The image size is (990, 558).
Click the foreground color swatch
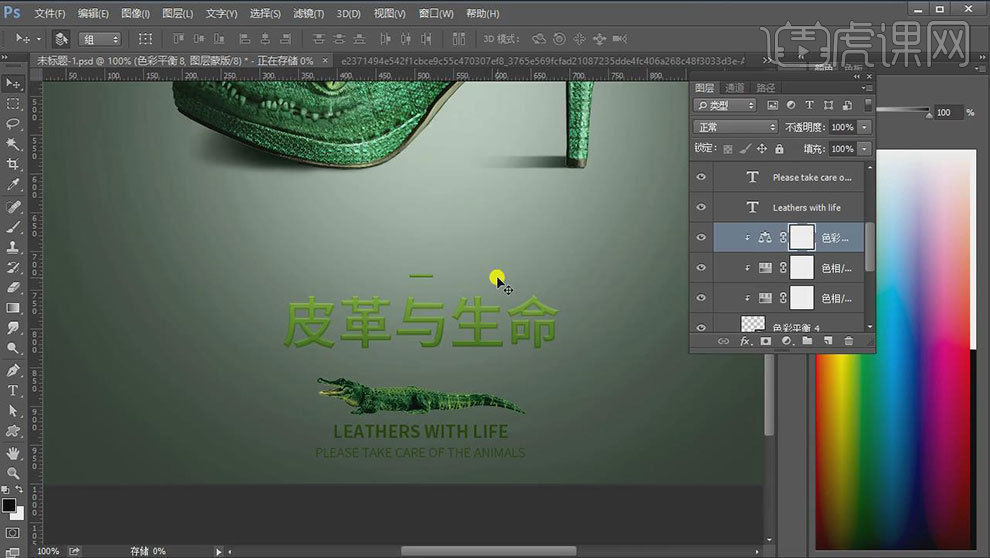click(x=9, y=505)
